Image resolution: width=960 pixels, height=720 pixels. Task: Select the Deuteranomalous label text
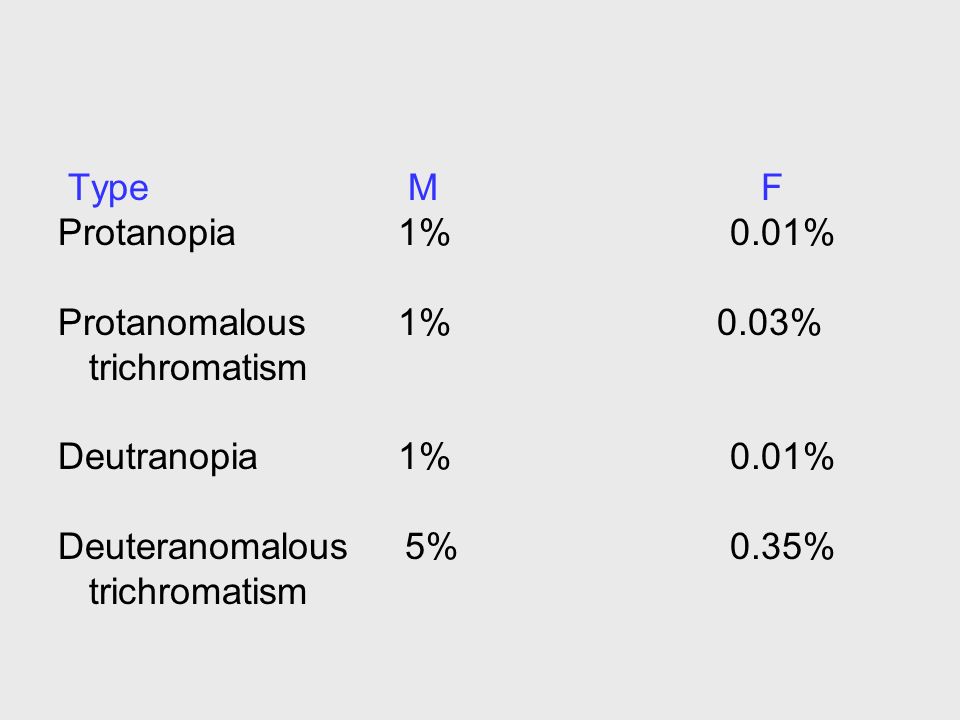coord(203,547)
